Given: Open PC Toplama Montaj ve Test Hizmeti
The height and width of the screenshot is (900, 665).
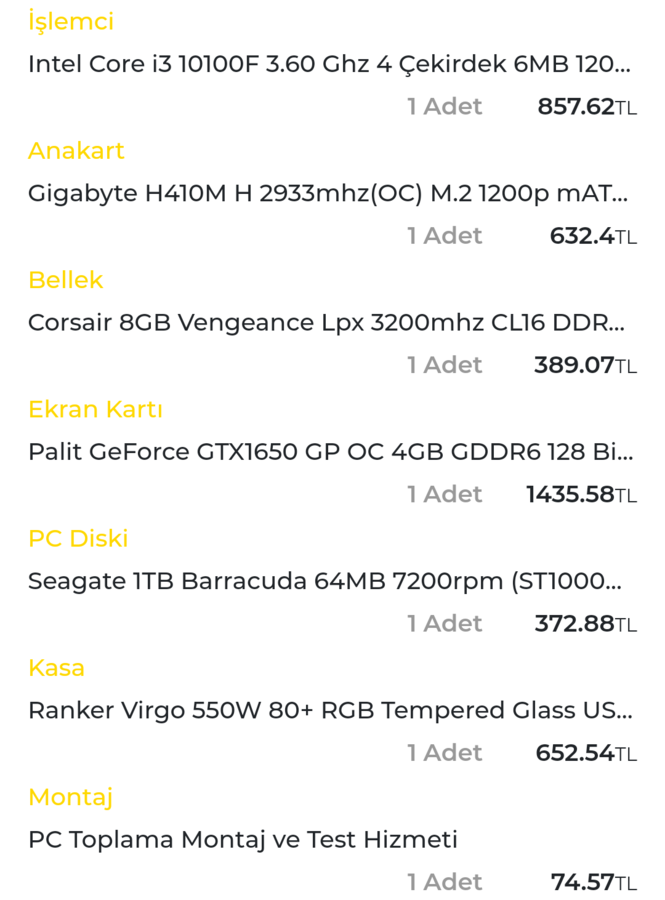Looking at the screenshot, I should tap(243, 840).
